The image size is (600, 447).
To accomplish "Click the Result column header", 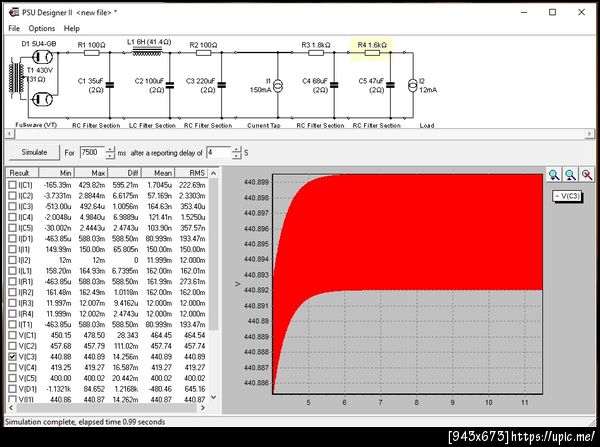I will (x=22, y=173).
